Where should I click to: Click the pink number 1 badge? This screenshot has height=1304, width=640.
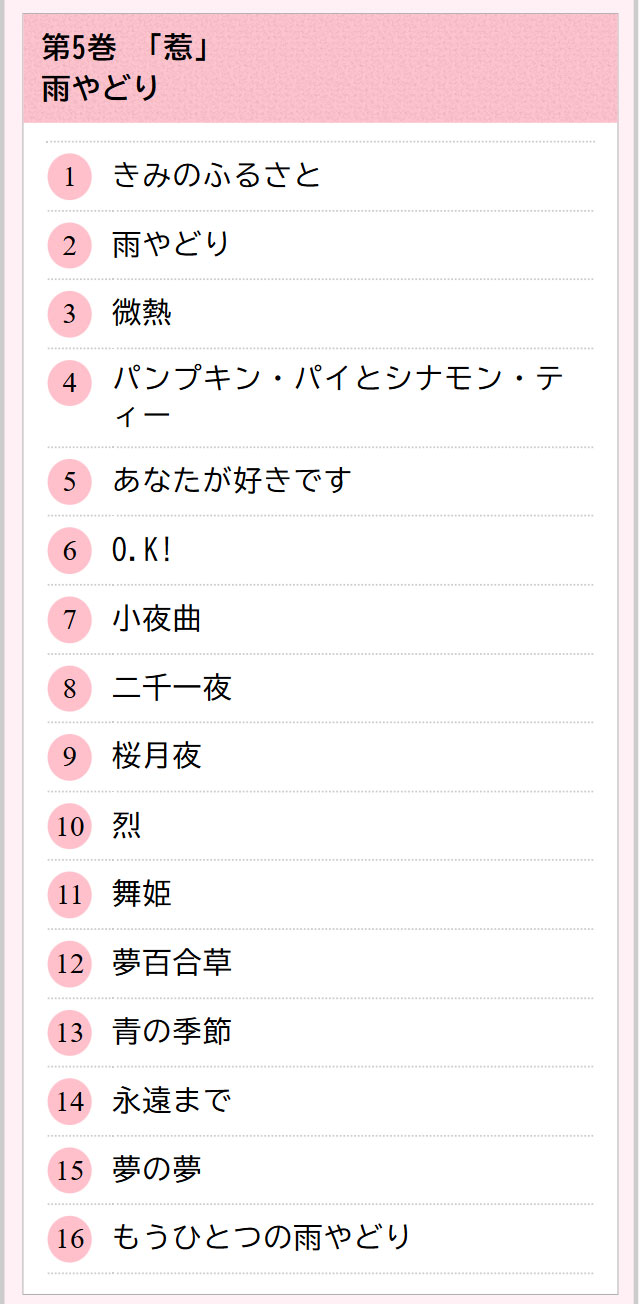69,177
